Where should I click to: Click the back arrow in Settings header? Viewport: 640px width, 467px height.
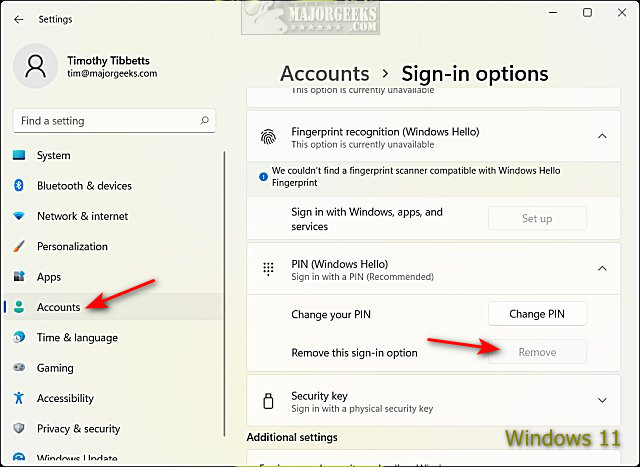(18, 19)
